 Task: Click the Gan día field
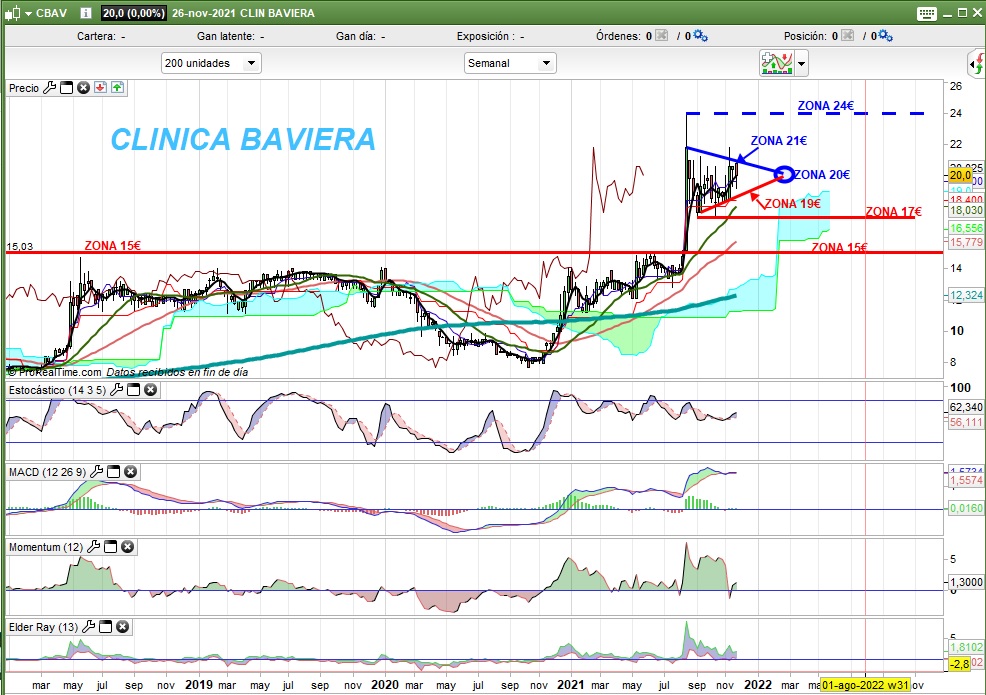point(360,36)
